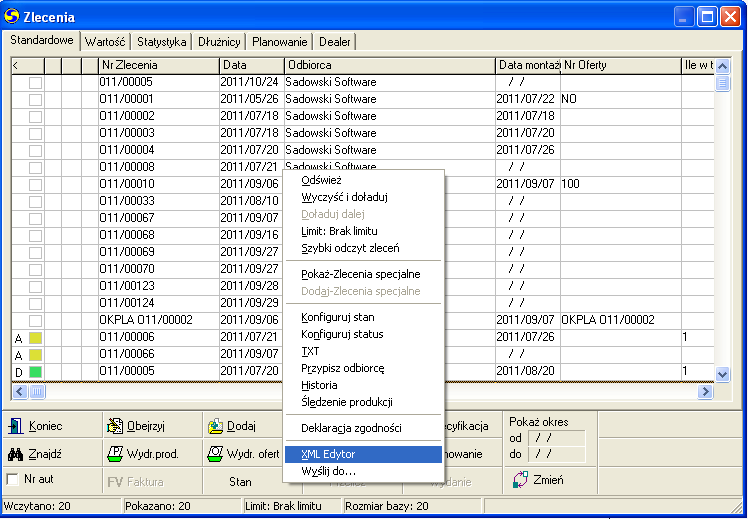Select Wyczyść i doładuj menu entry
Viewport: 748px width, 519px height.
click(363, 197)
